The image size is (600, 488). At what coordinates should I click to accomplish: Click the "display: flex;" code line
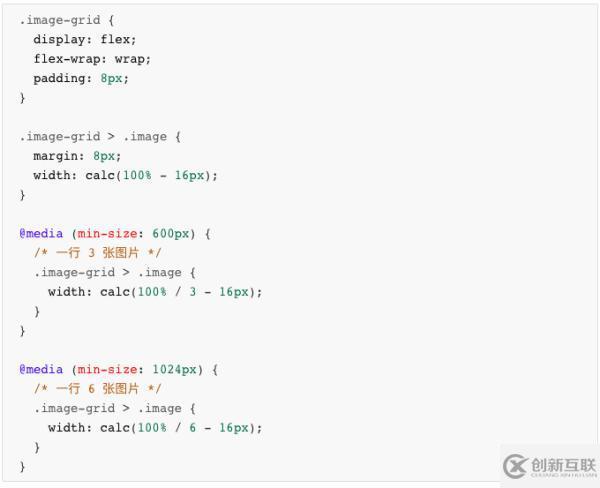84,39
